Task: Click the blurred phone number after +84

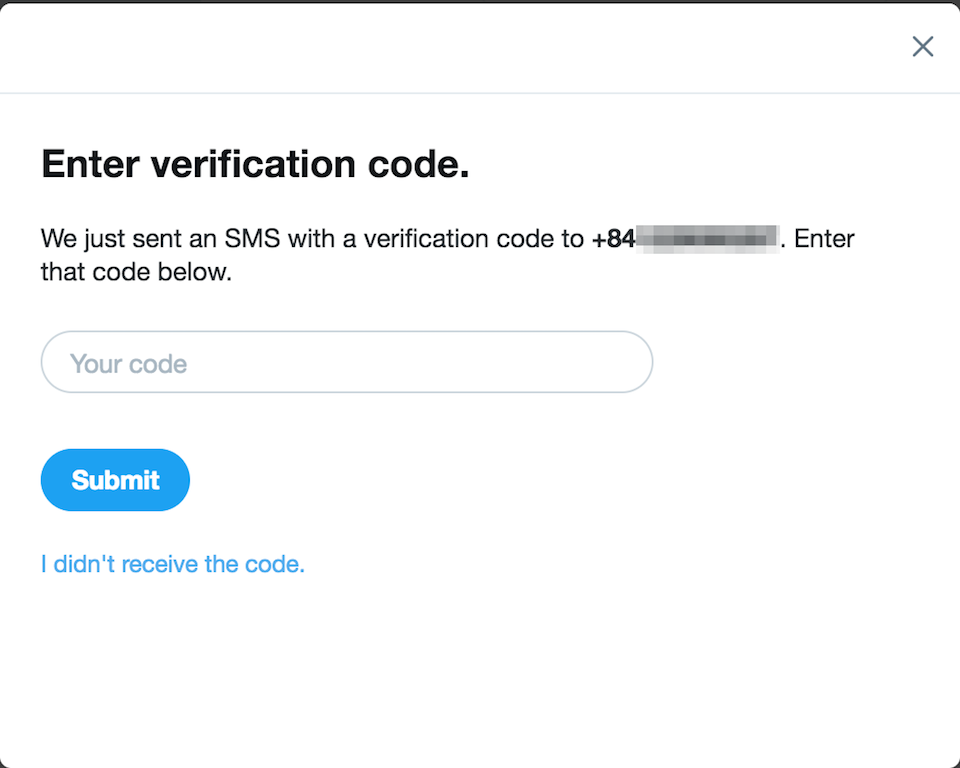Action: pos(708,239)
